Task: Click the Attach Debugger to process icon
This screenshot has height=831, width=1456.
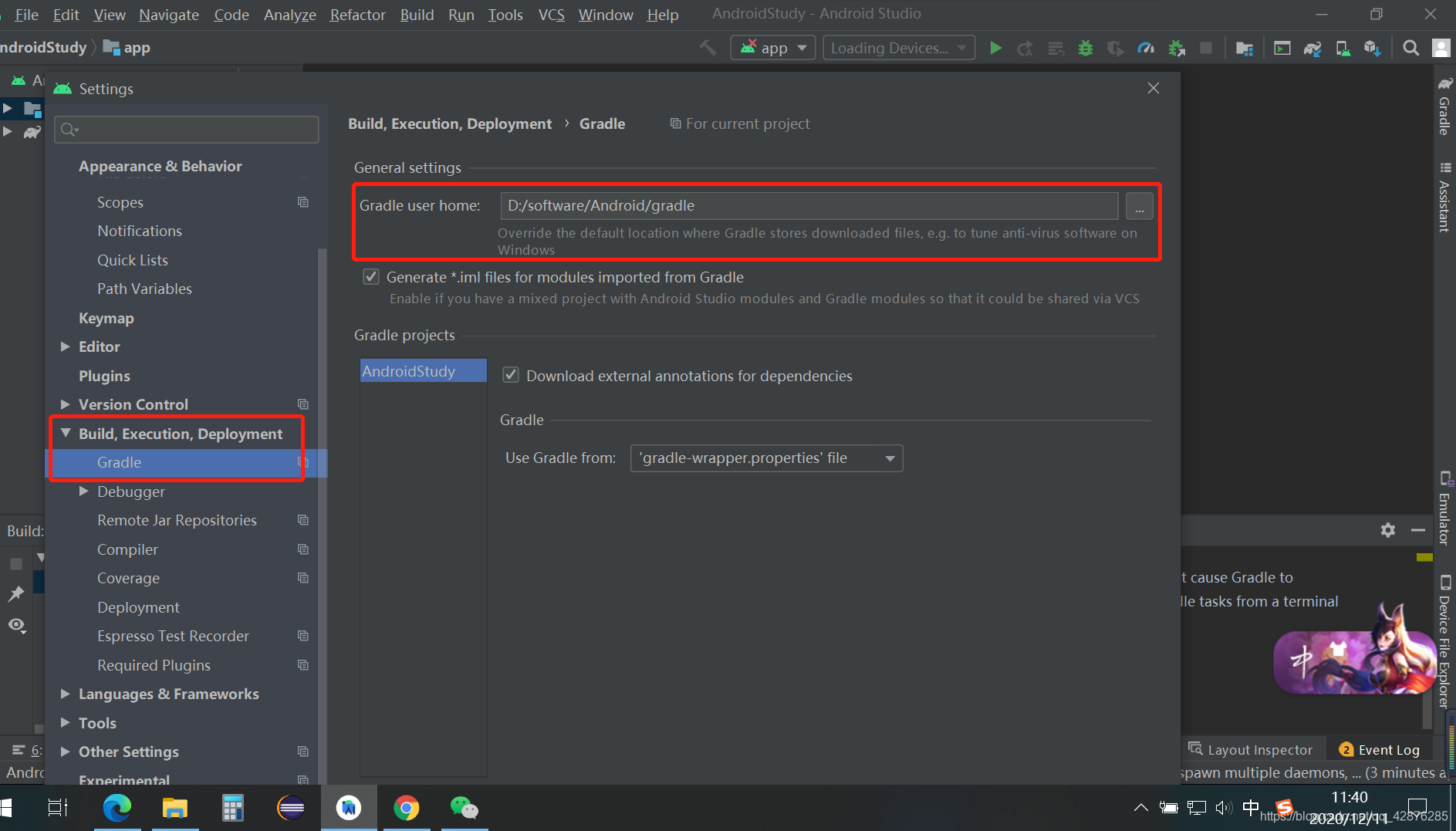Action: [x=1177, y=48]
